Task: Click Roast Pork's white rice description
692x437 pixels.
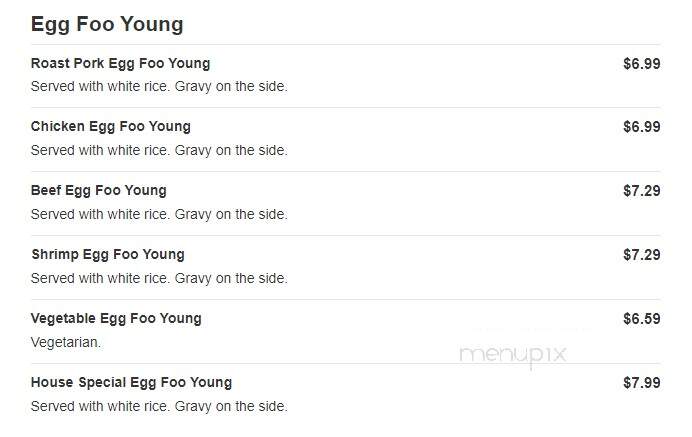Action: [x=159, y=87]
